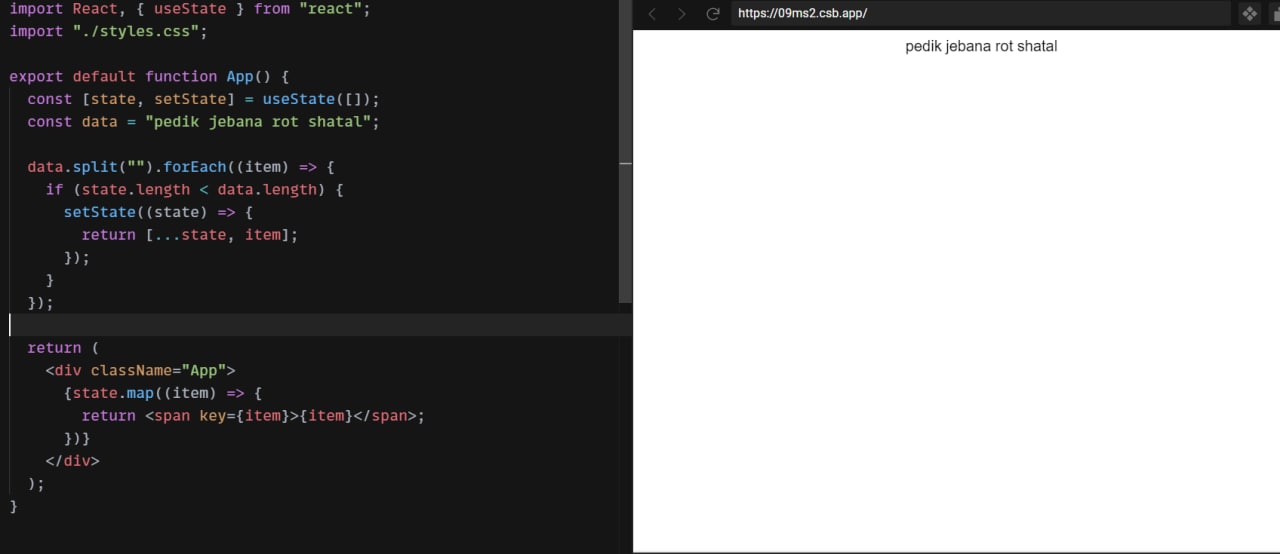Click the 'if (state.length < data.length)' line
This screenshot has width=1280, height=554.
click(194, 190)
